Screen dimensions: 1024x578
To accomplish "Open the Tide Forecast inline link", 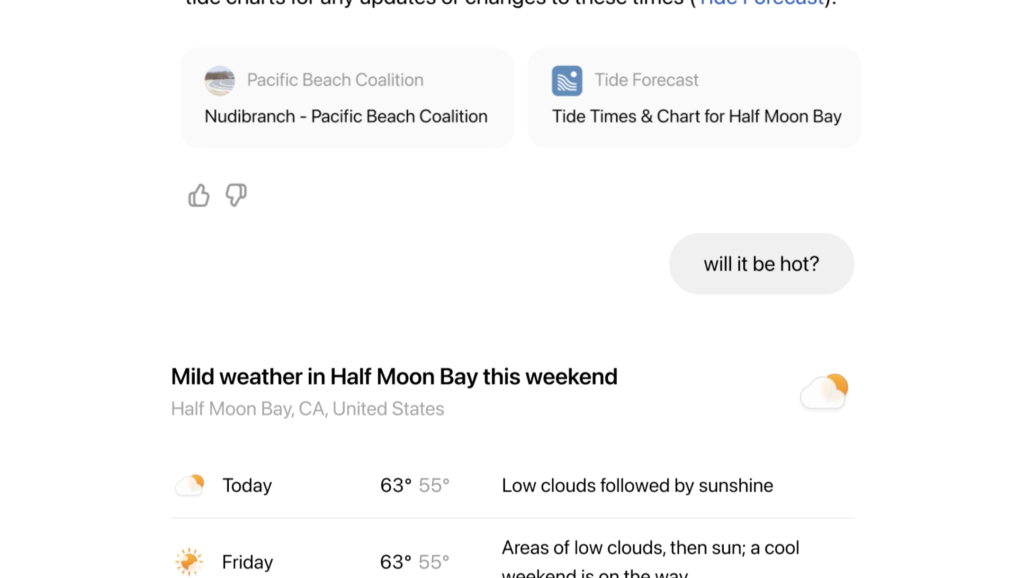I will [761, 3].
